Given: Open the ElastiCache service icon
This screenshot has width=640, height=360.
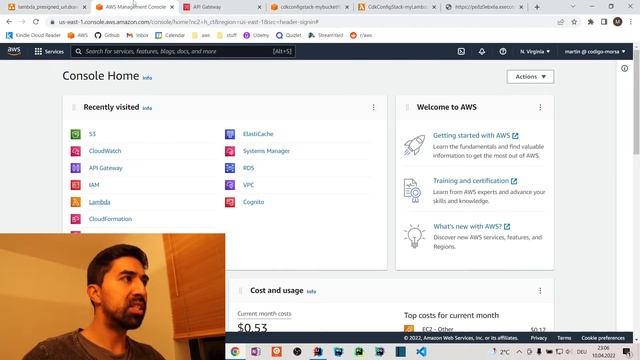Looking at the screenshot, I should pyautogui.click(x=230, y=134).
